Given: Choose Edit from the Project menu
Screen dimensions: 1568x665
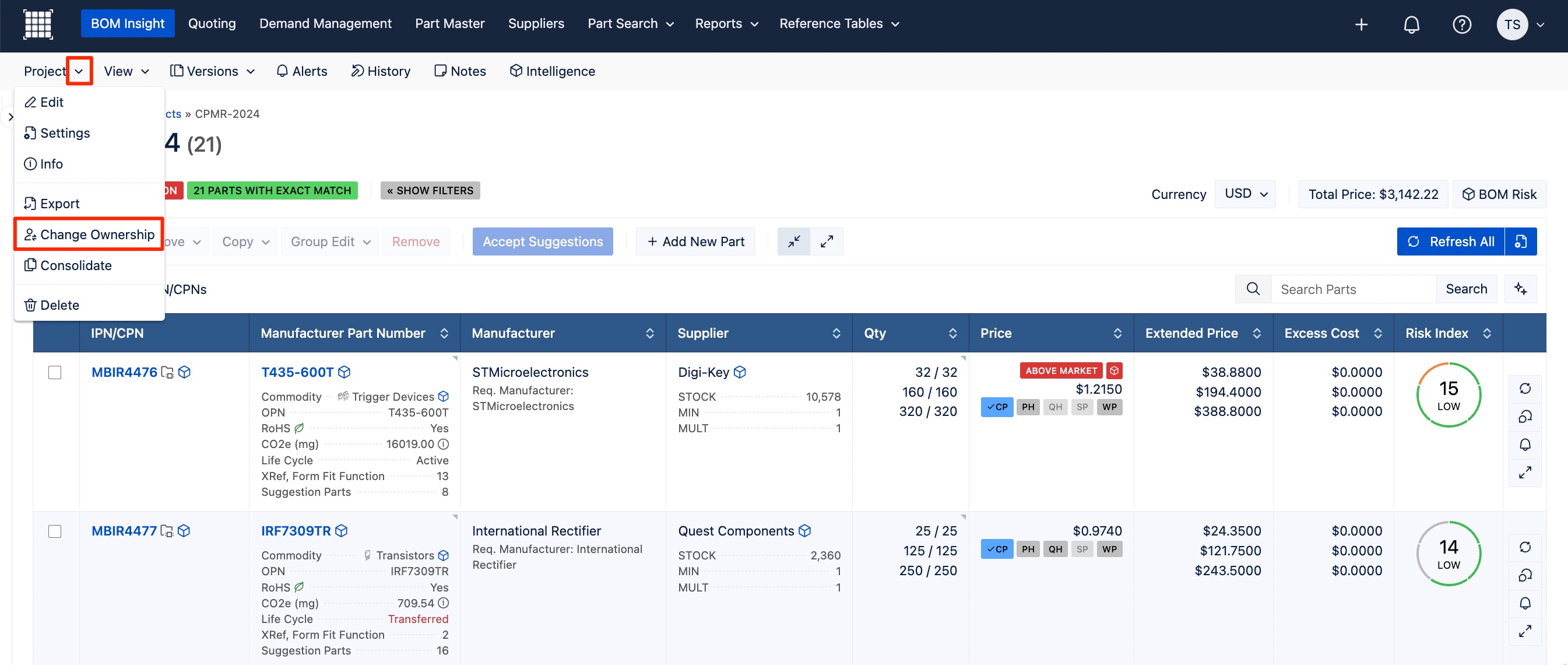Looking at the screenshot, I should (89, 102).
